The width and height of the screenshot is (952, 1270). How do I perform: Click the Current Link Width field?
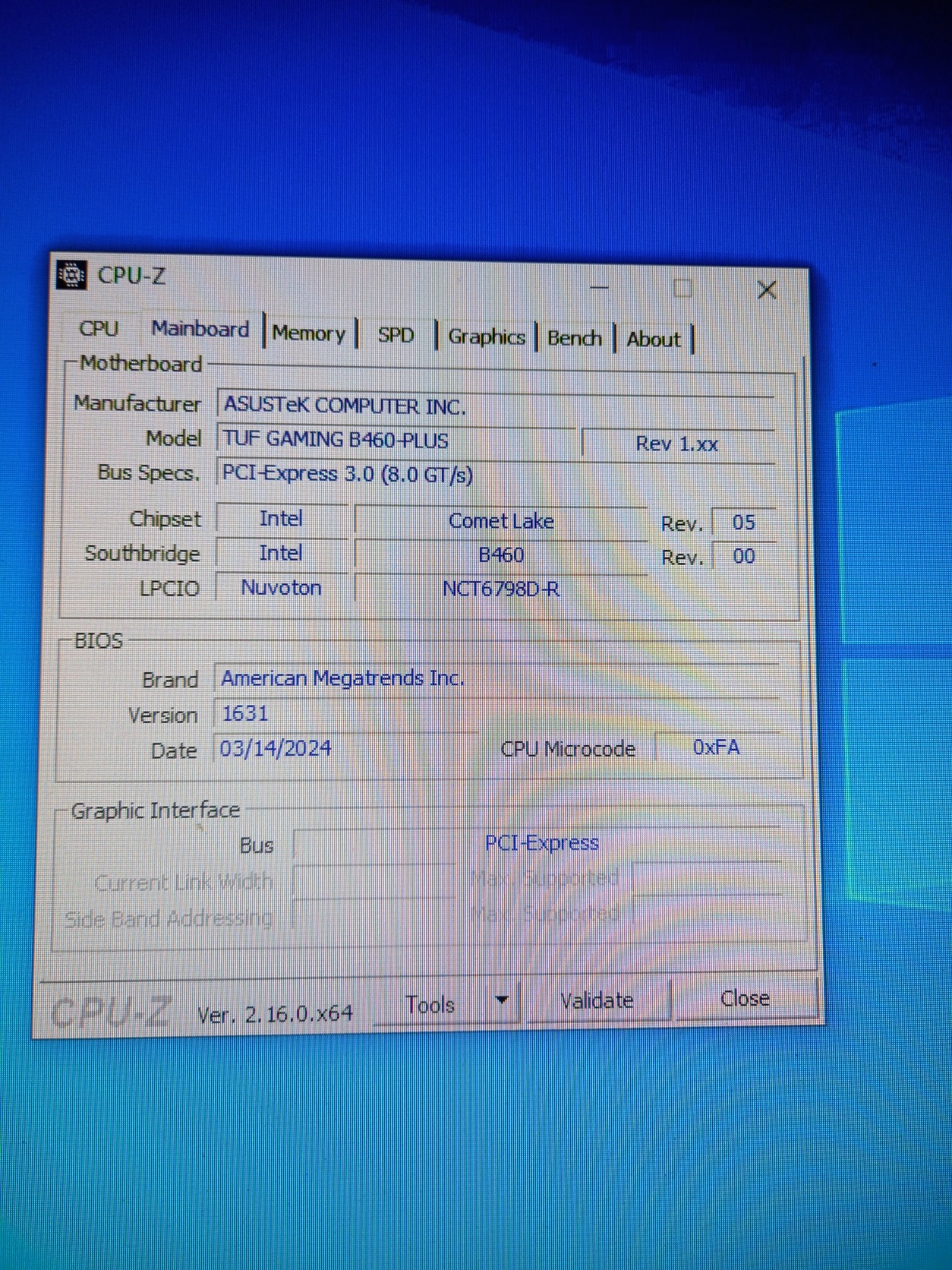click(x=375, y=881)
